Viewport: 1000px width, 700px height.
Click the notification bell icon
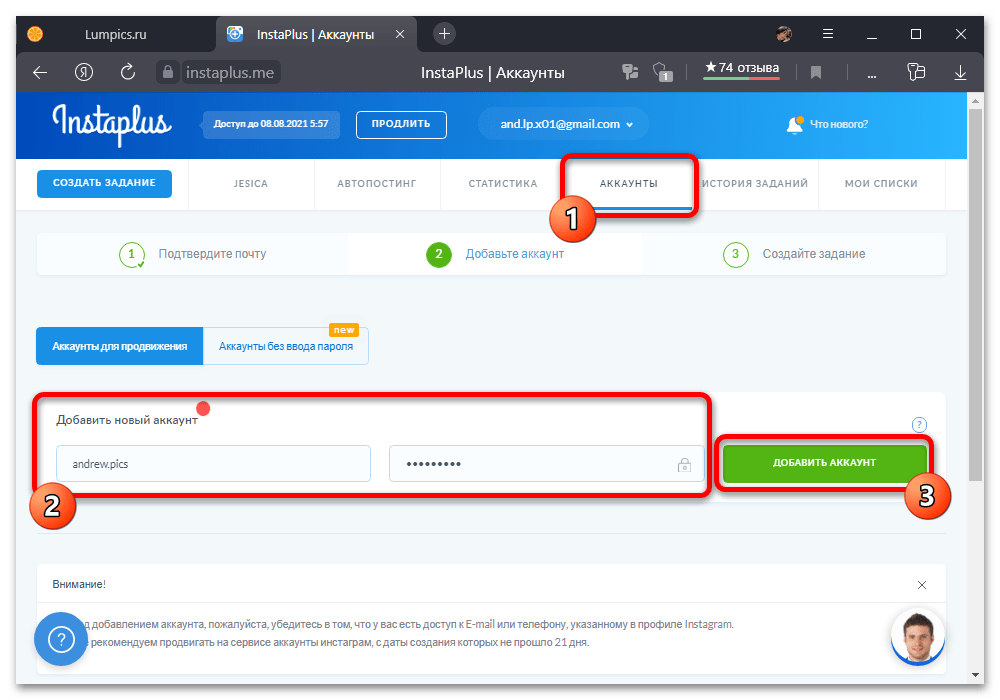(x=795, y=124)
